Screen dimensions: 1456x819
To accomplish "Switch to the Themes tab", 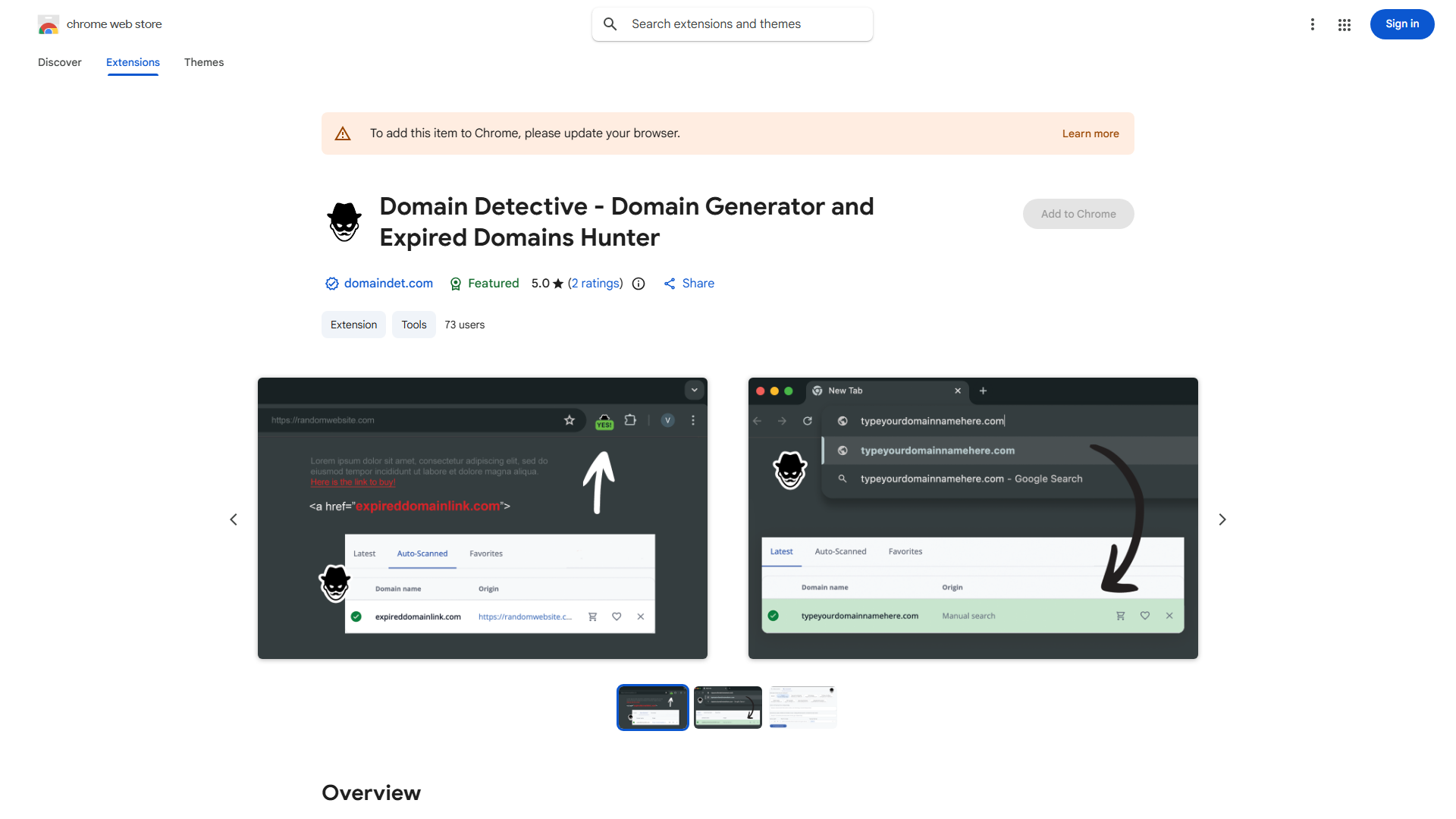I will [x=204, y=62].
